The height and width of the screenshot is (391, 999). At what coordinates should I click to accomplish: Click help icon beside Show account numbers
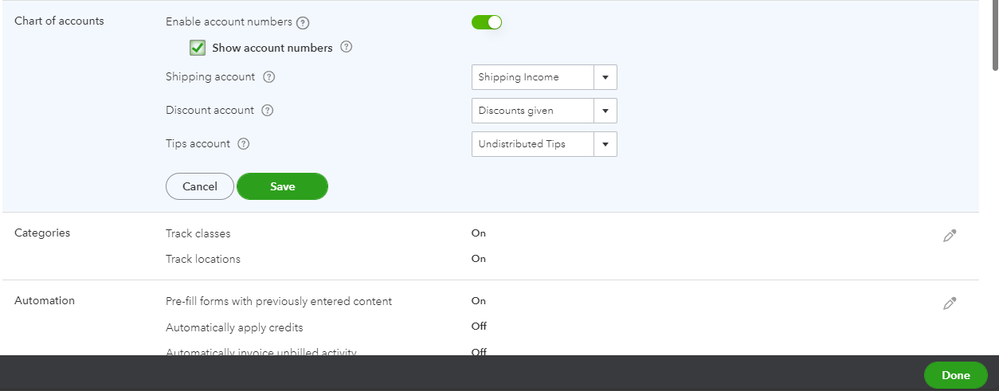pyautogui.click(x=346, y=47)
